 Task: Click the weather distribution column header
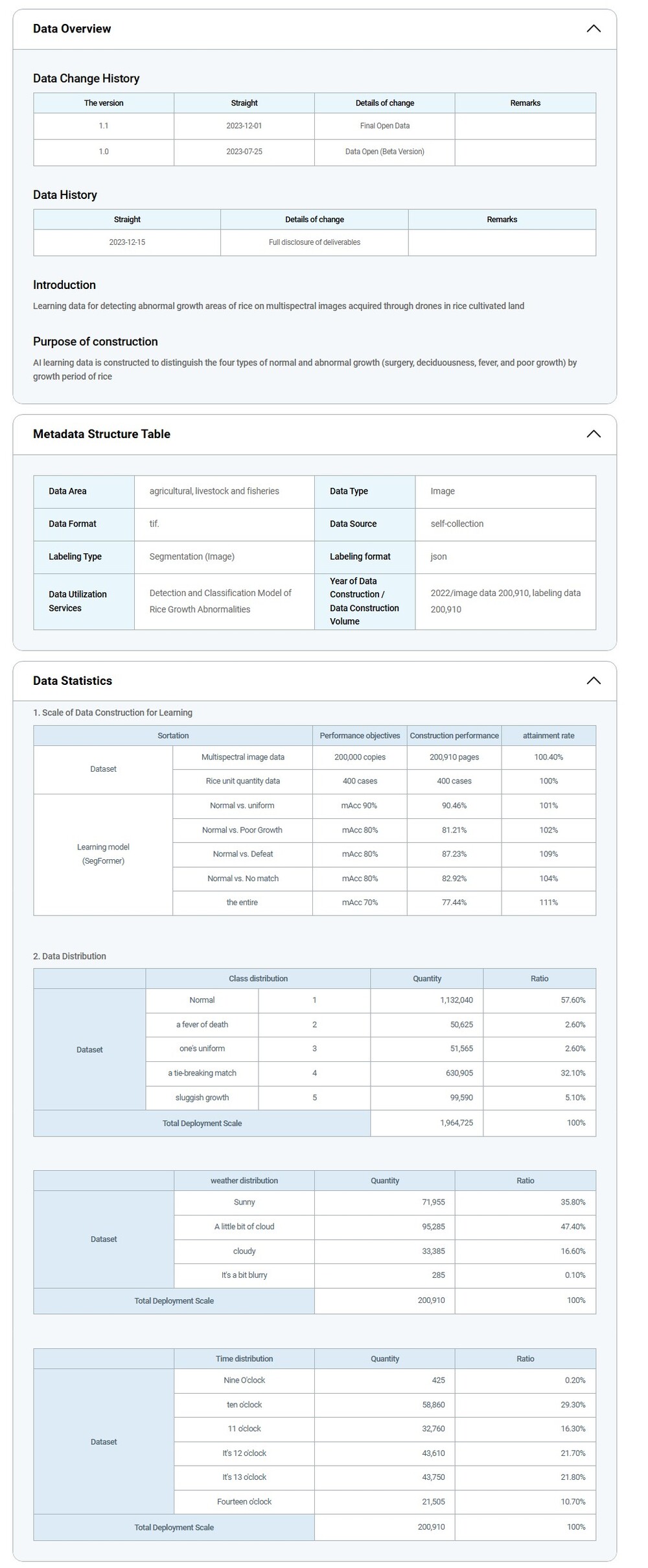244,1181
